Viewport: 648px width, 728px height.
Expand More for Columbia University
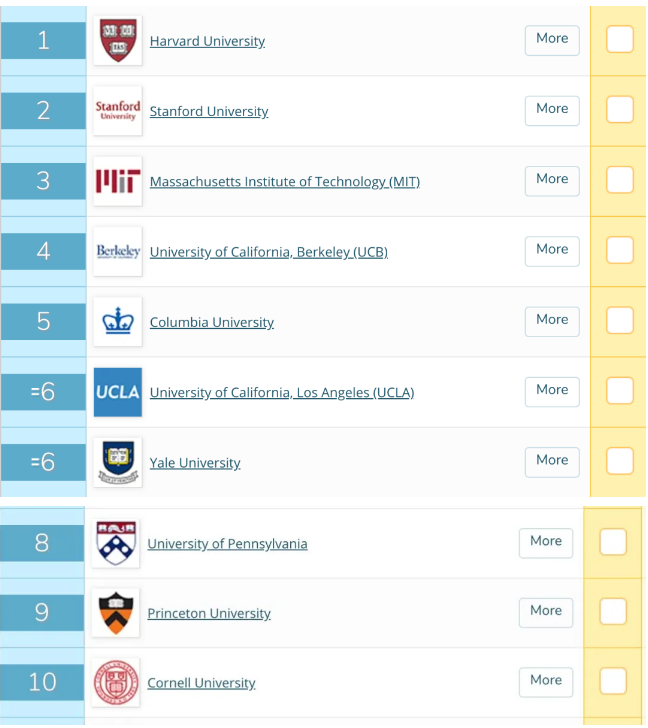click(552, 320)
